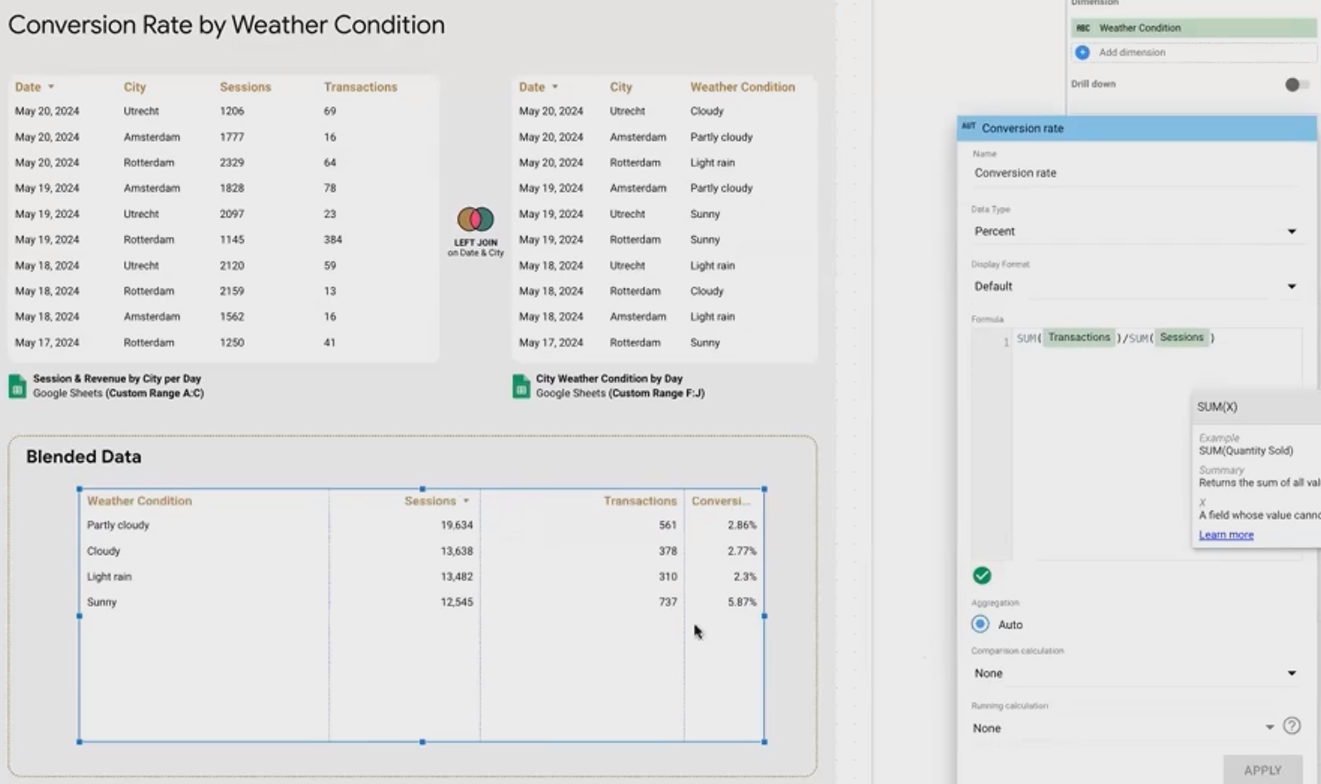Click the green formula validation checkmark
The width and height of the screenshot is (1321, 784).
point(982,575)
